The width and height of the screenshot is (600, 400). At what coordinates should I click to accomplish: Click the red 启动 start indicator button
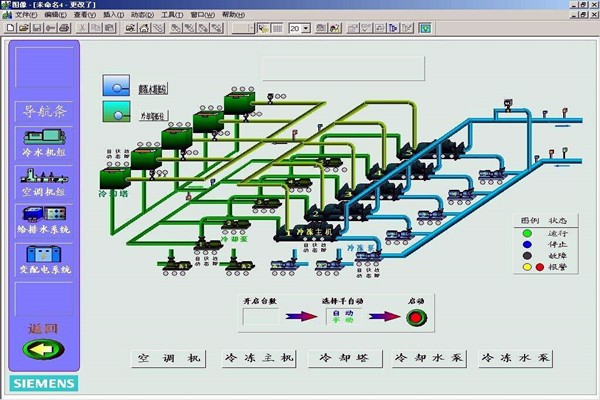[x=416, y=318]
